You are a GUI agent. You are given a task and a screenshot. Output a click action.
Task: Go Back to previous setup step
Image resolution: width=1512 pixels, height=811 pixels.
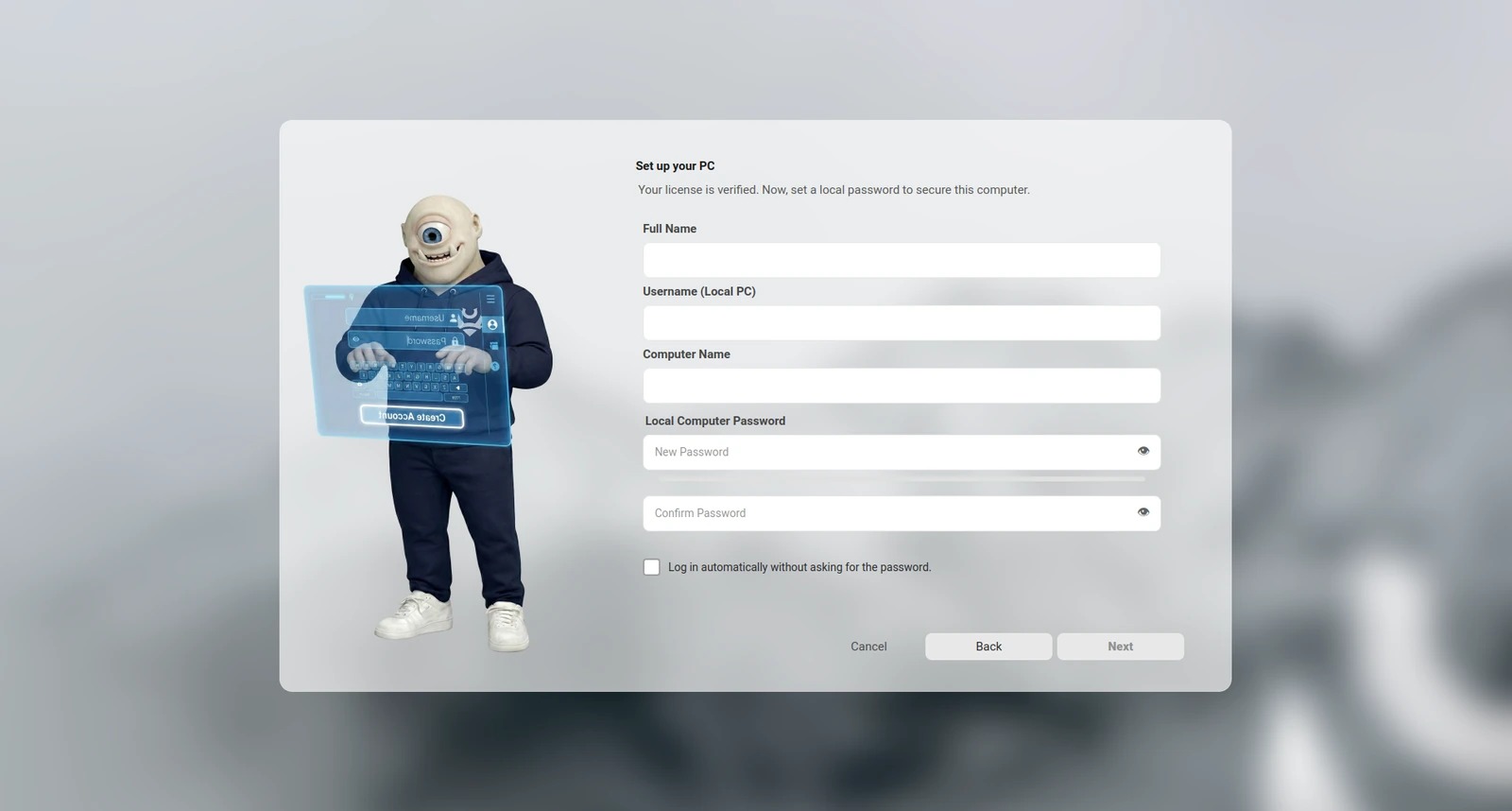point(988,647)
